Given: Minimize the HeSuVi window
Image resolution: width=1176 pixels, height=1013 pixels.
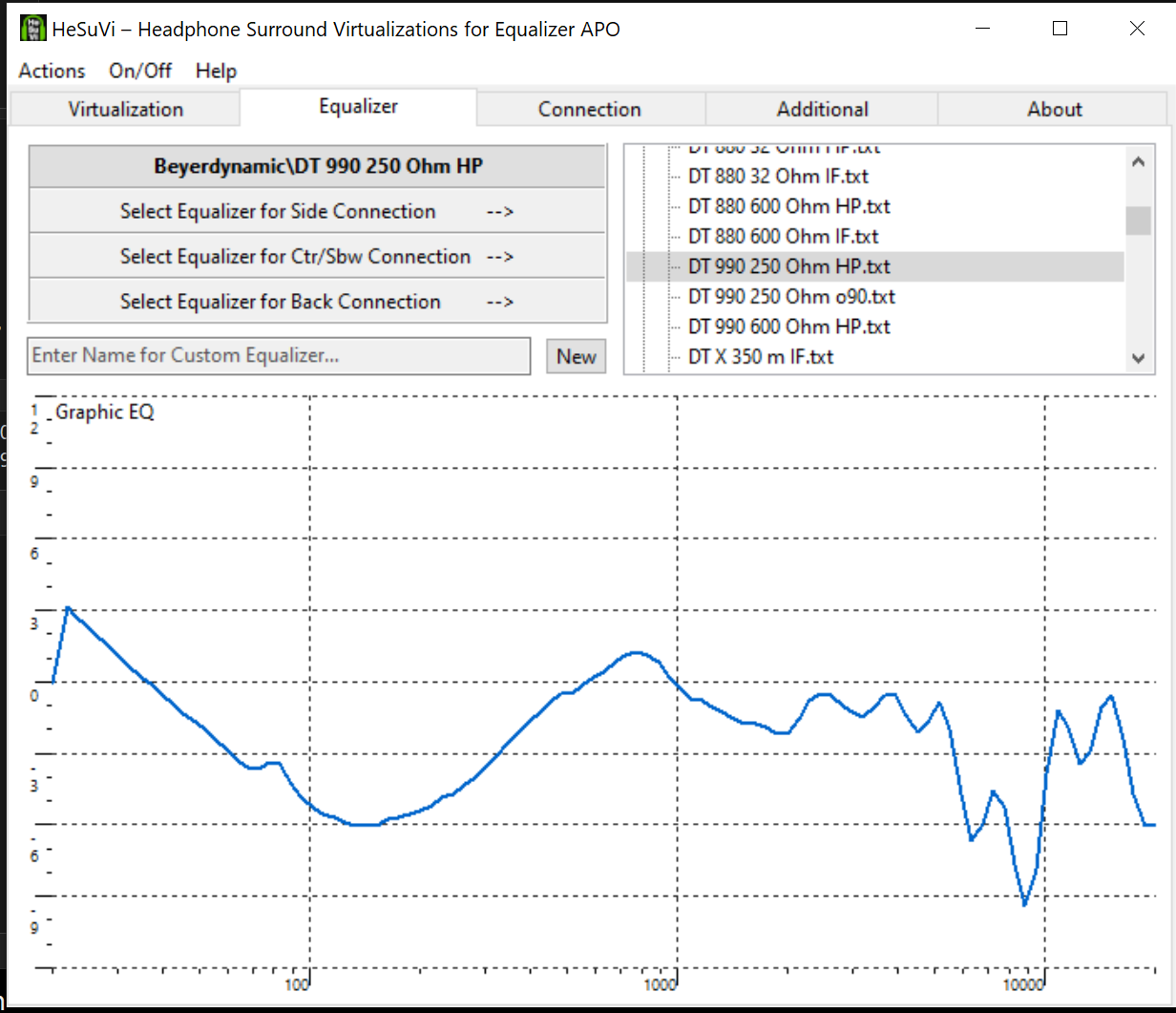Looking at the screenshot, I should pyautogui.click(x=982, y=29).
